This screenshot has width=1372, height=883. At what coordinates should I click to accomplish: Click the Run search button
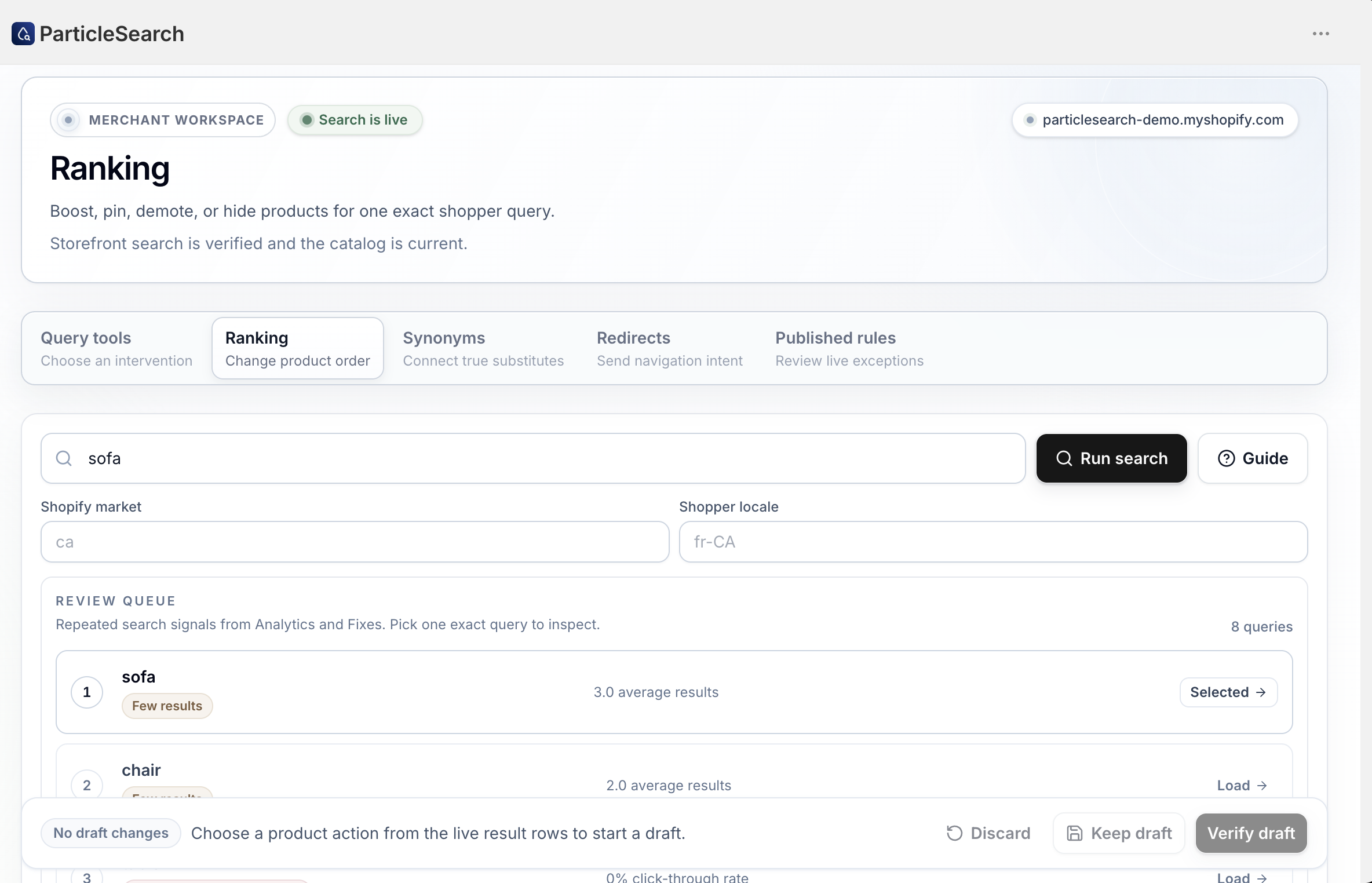click(x=1111, y=458)
